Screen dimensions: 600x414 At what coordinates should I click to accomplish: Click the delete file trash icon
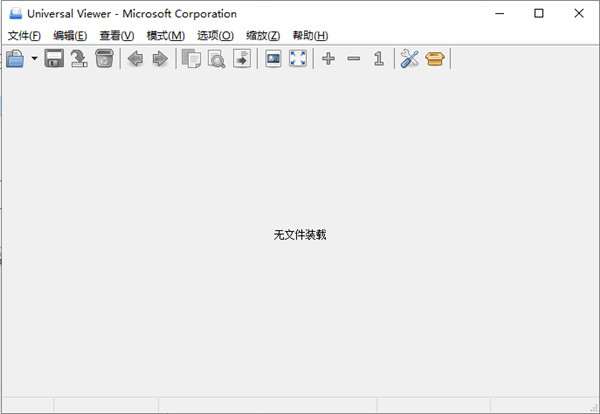(104, 60)
